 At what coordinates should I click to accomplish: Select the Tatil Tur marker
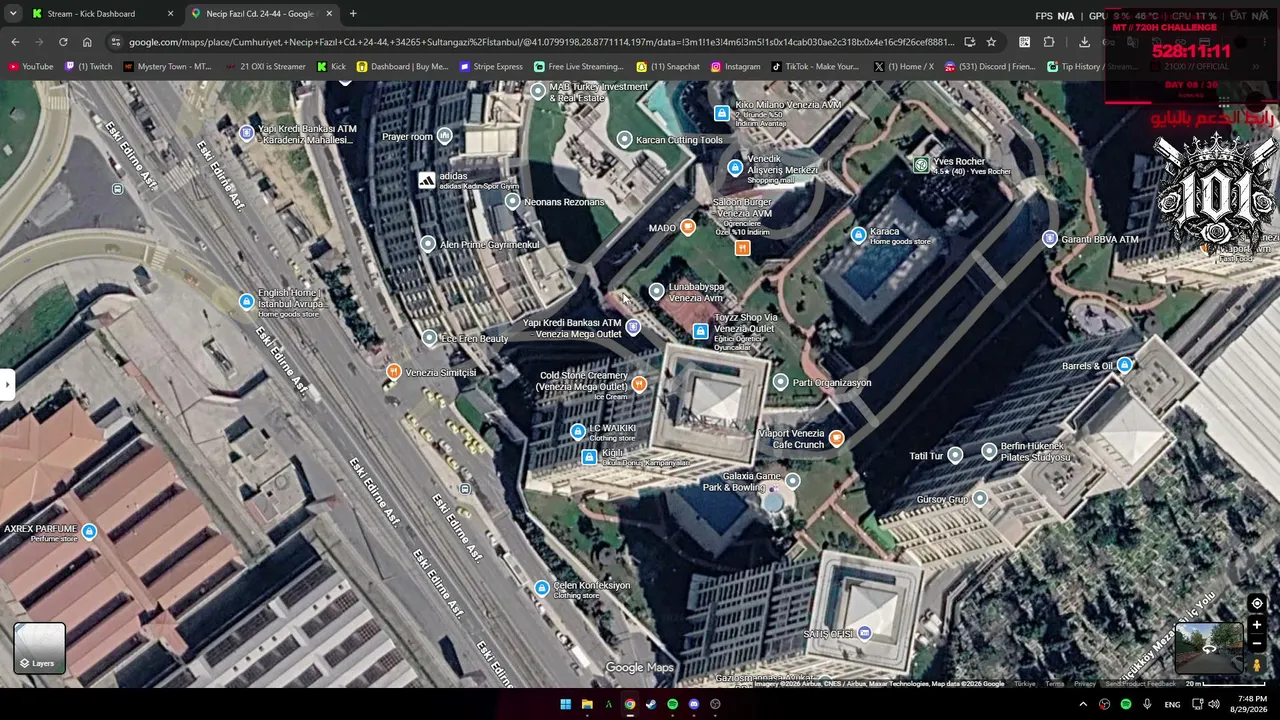coord(955,456)
